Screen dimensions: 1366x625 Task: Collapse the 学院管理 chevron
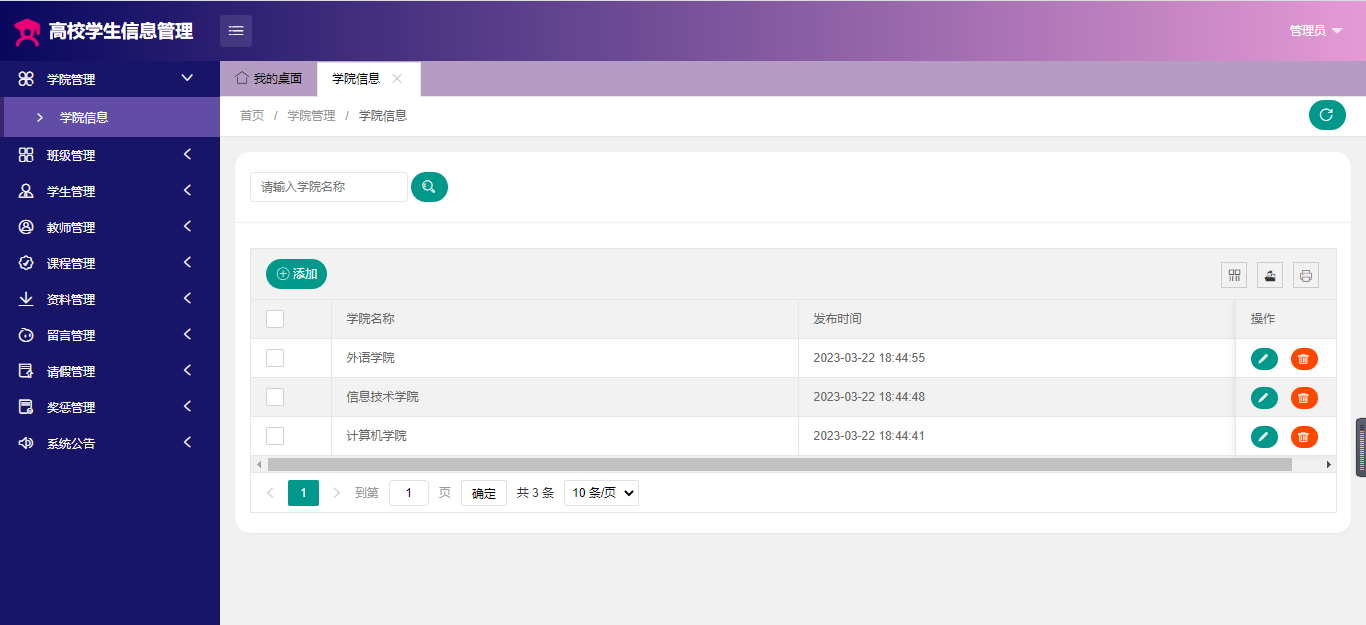point(187,78)
